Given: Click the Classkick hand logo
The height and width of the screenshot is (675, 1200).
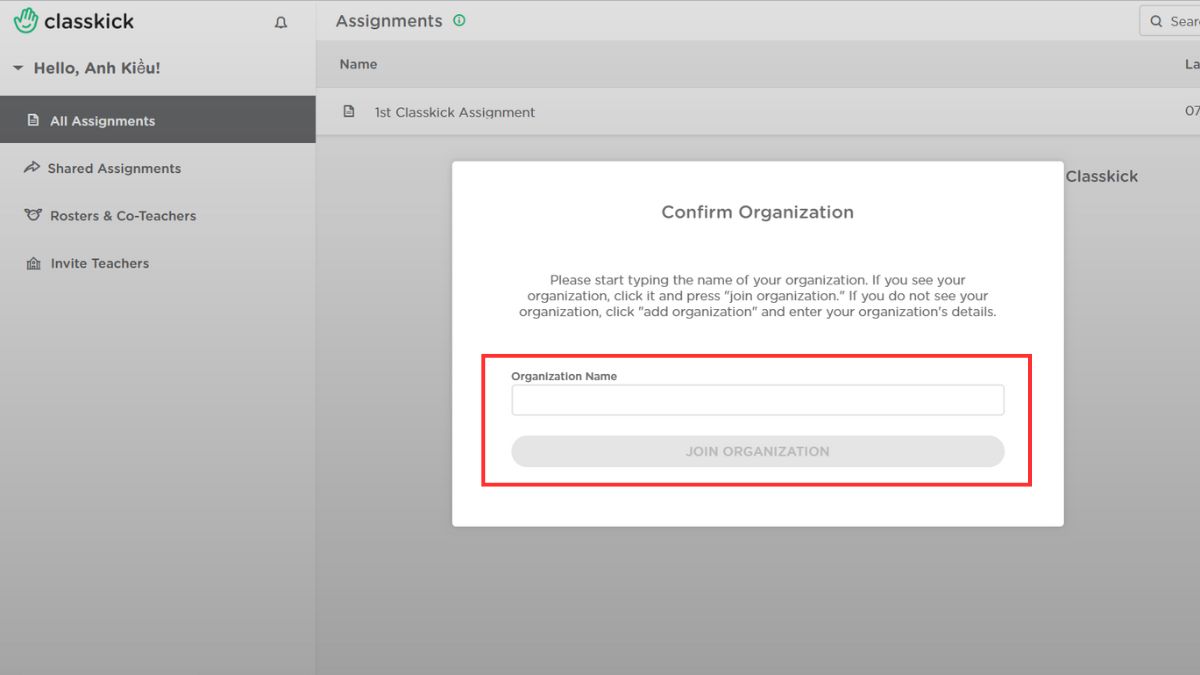Looking at the screenshot, I should click(x=26, y=21).
